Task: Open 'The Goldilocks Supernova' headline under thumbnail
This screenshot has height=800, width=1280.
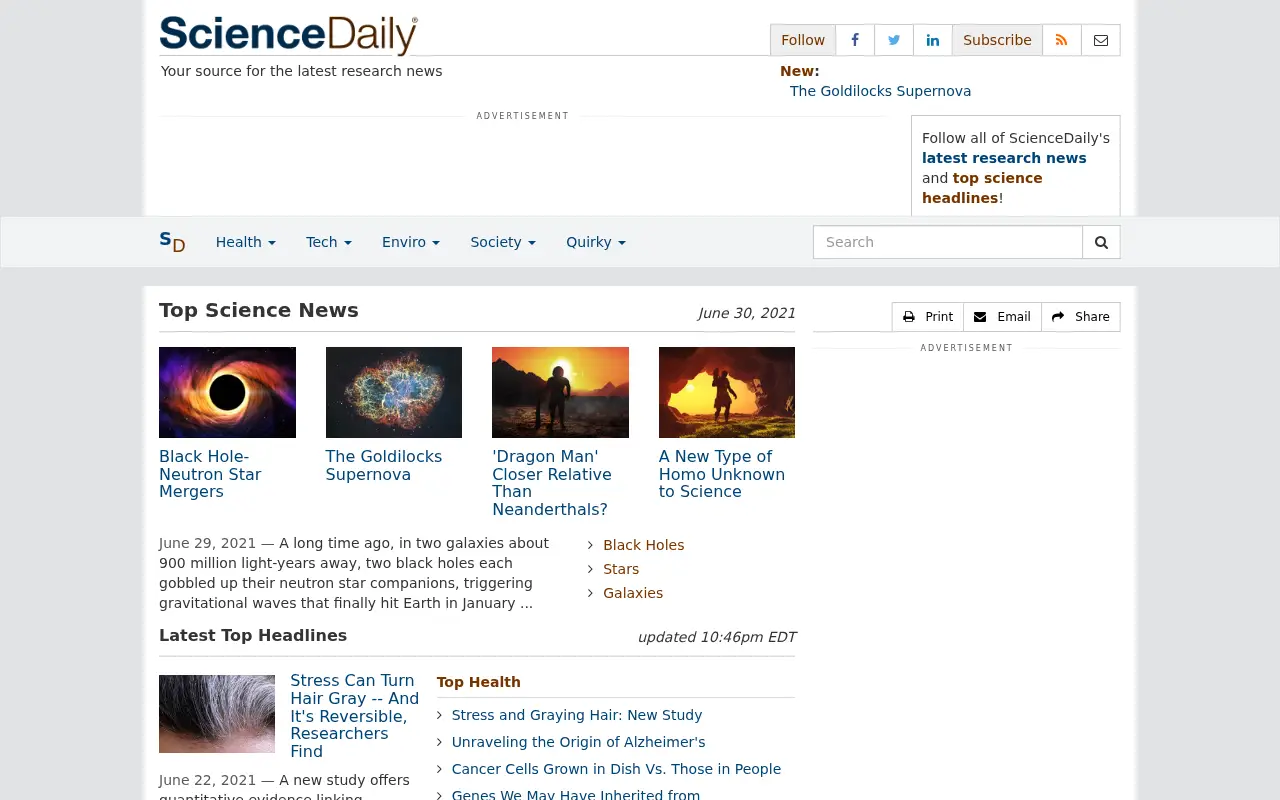Action: 384,465
